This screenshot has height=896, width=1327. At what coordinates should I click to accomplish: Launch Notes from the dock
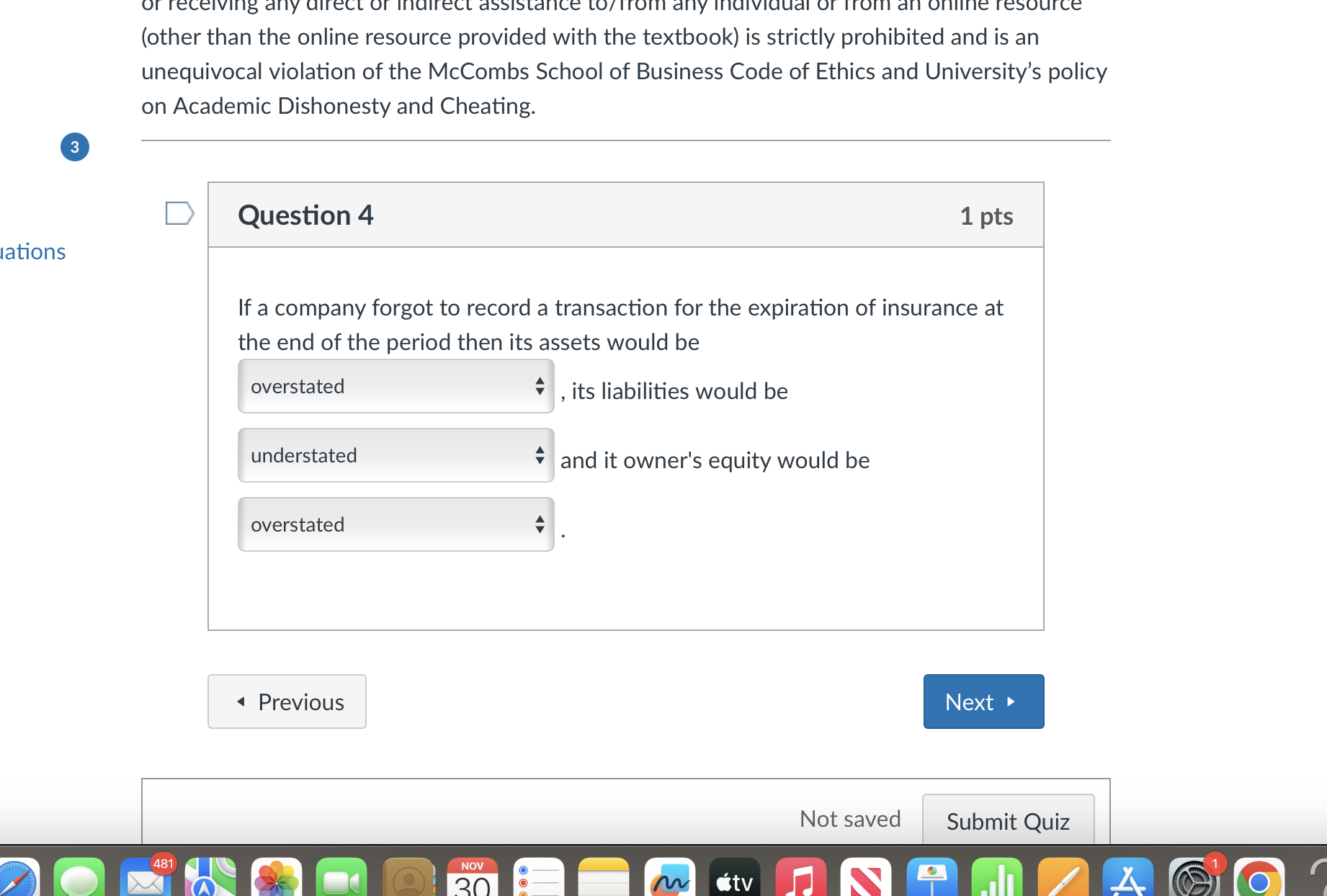pos(605,879)
